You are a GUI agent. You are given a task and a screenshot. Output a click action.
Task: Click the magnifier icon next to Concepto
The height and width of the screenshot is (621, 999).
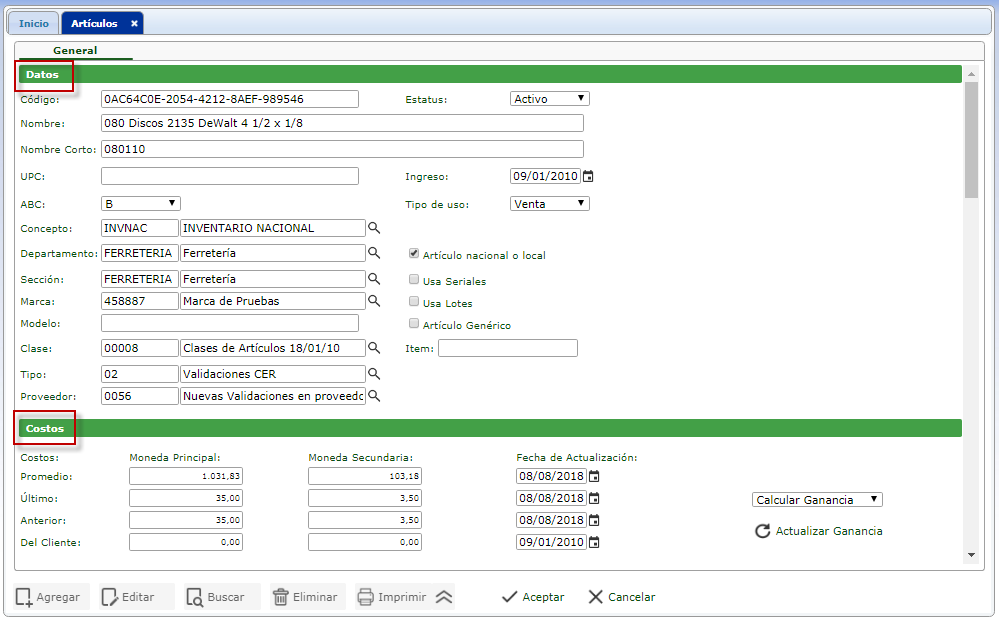click(375, 228)
